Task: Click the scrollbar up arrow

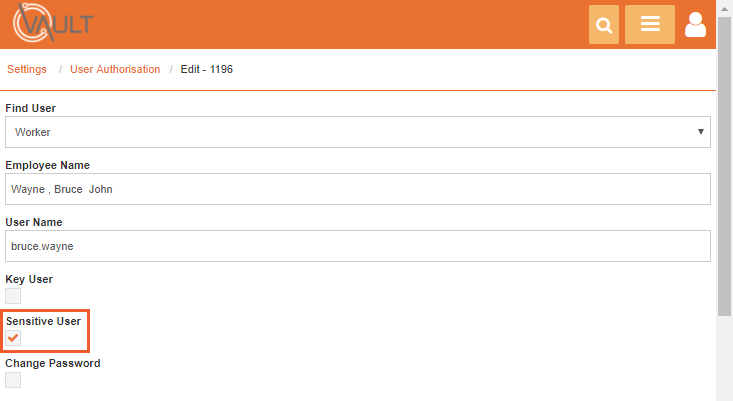Action: (724, 8)
